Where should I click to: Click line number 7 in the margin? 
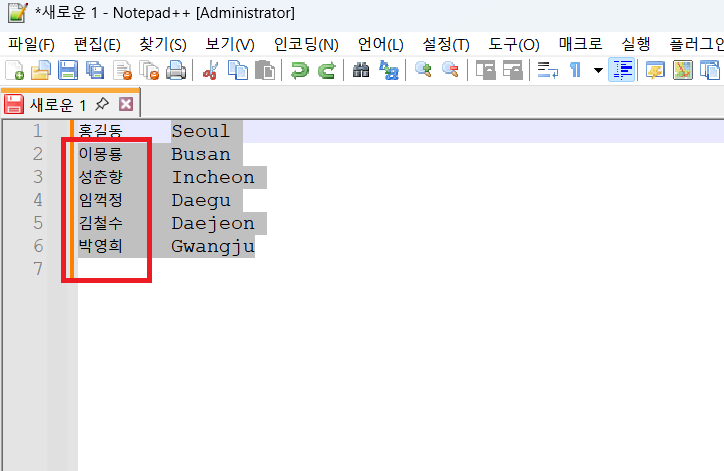(x=38, y=269)
